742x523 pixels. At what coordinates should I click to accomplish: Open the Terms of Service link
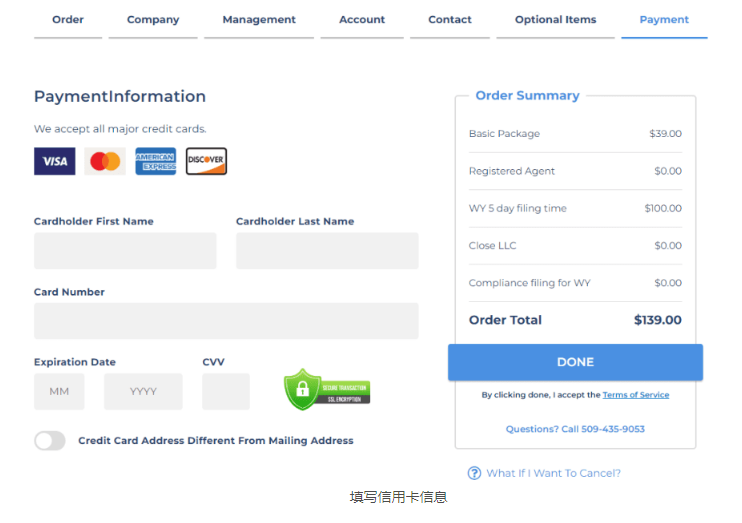pyautogui.click(x=635, y=395)
